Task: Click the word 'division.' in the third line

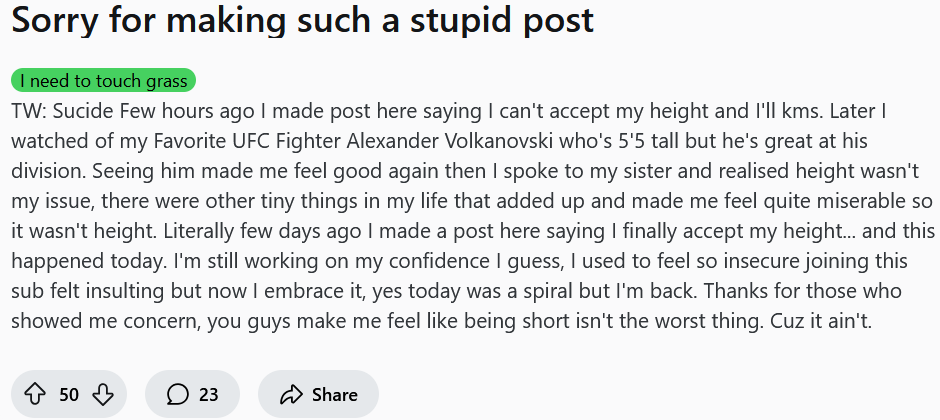Action: [x=49, y=171]
